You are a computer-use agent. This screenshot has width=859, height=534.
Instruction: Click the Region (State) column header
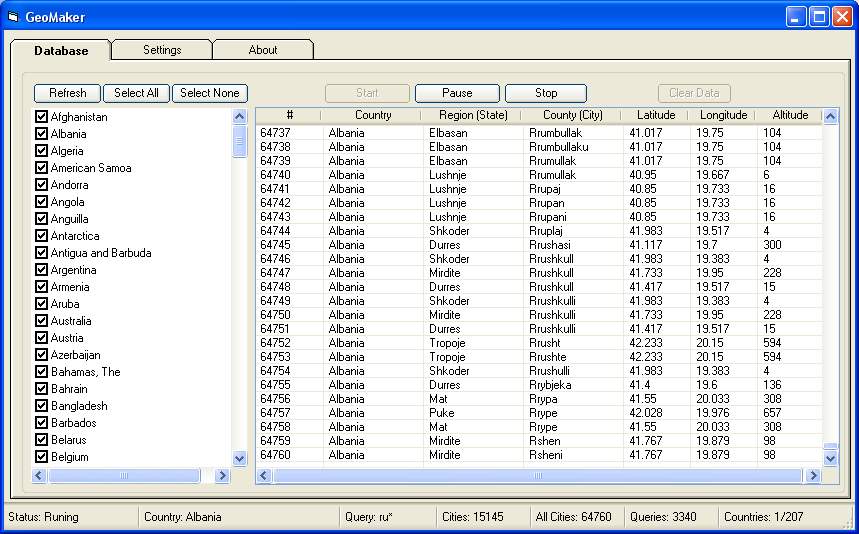(x=473, y=115)
